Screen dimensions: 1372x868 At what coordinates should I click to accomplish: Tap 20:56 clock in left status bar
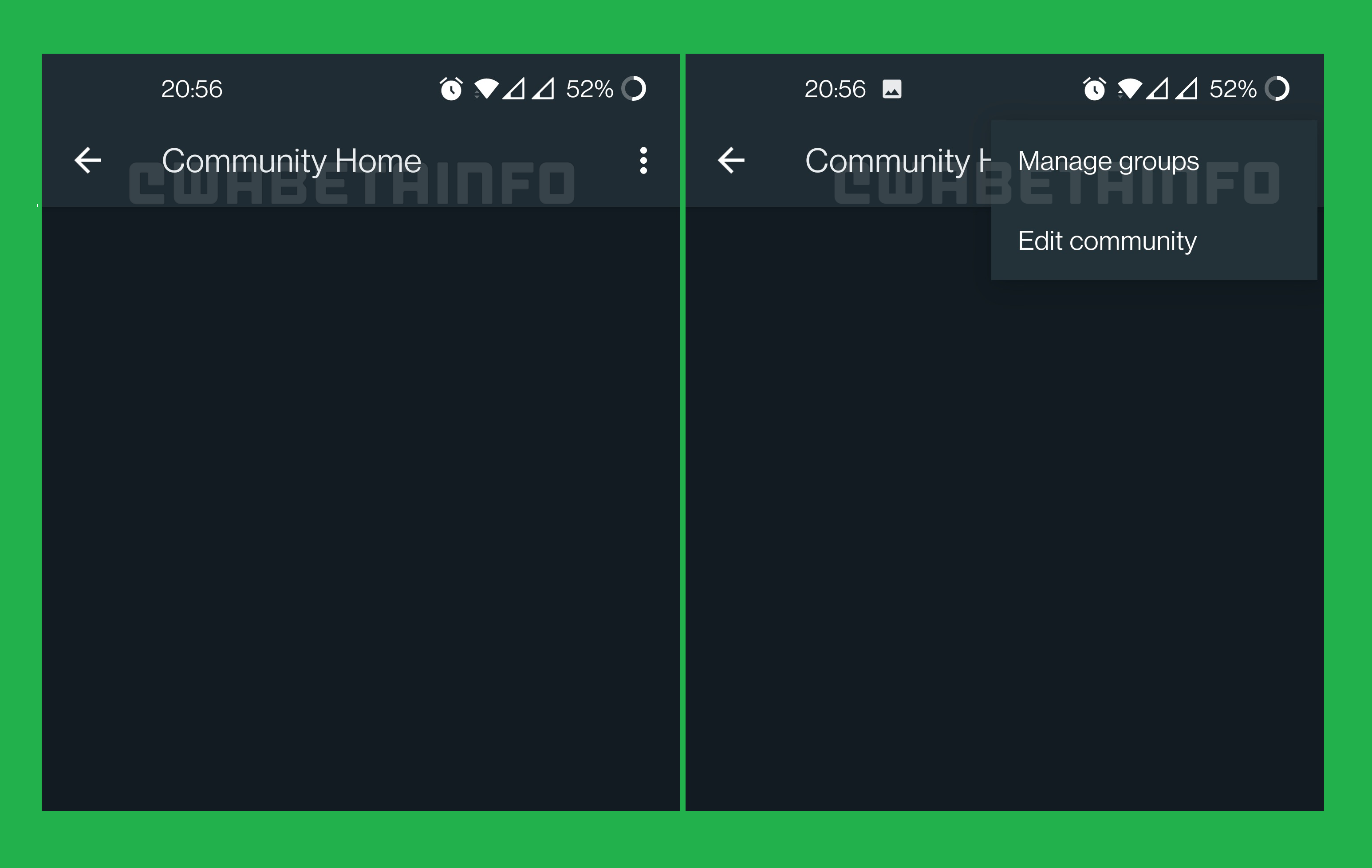[x=191, y=89]
